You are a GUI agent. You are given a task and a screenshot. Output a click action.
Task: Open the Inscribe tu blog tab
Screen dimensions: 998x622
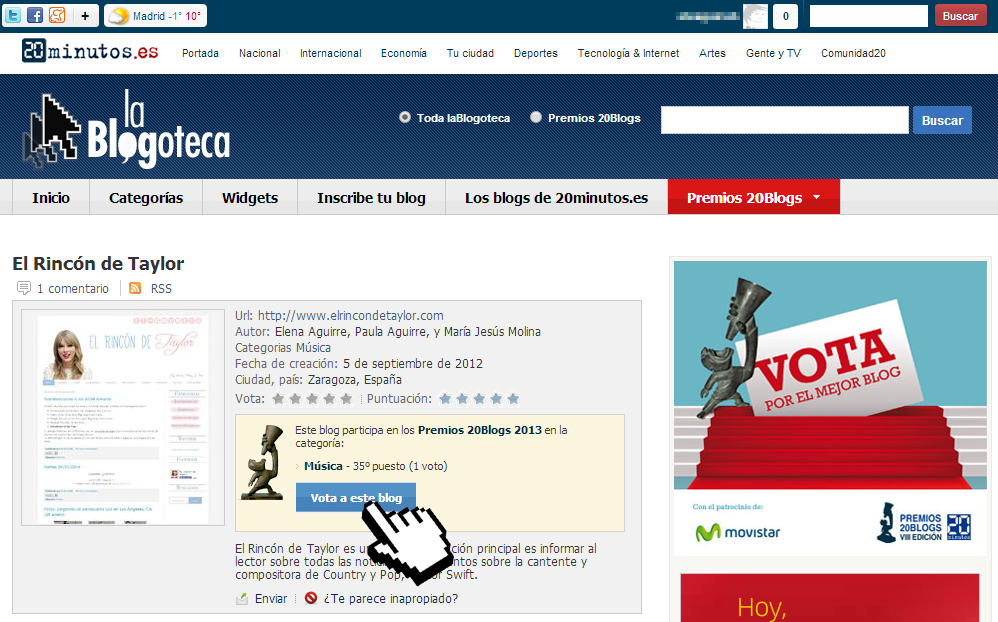click(371, 198)
